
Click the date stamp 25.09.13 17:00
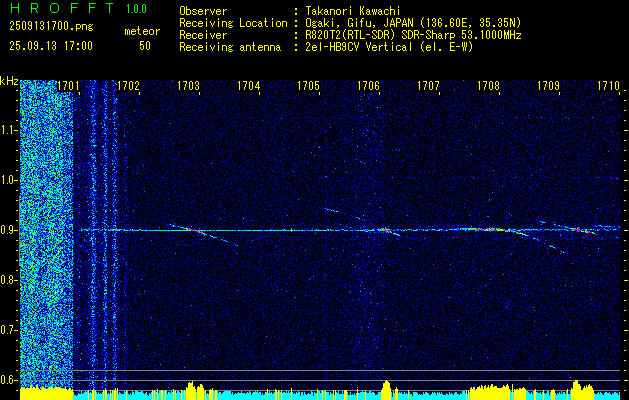[51, 46]
